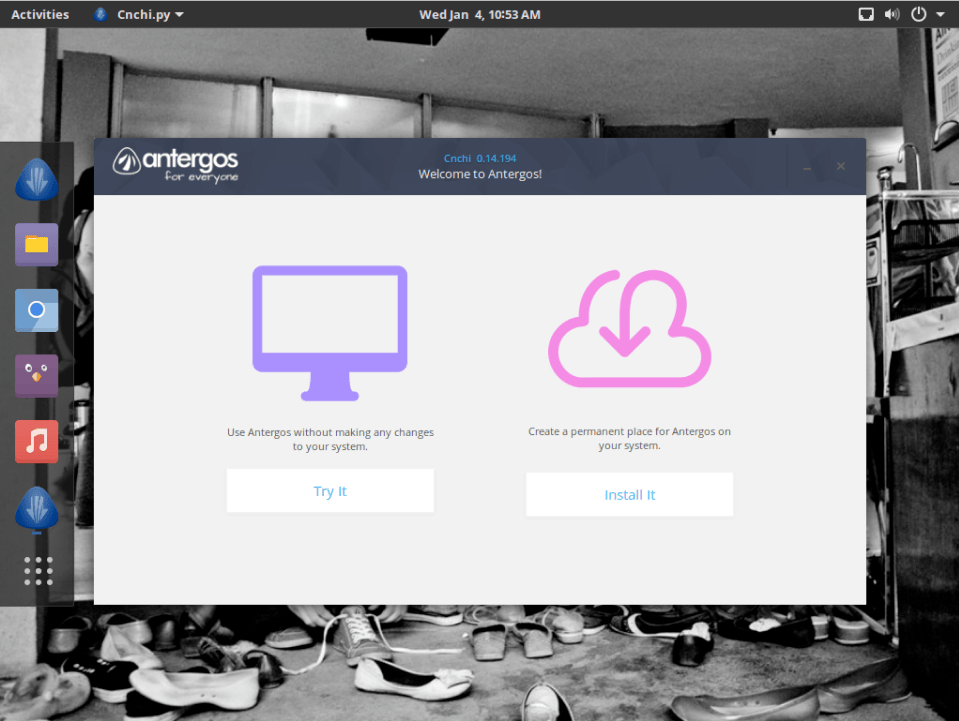Open the purple bird chat dock icon
This screenshot has width=959, height=721.
coord(37,375)
